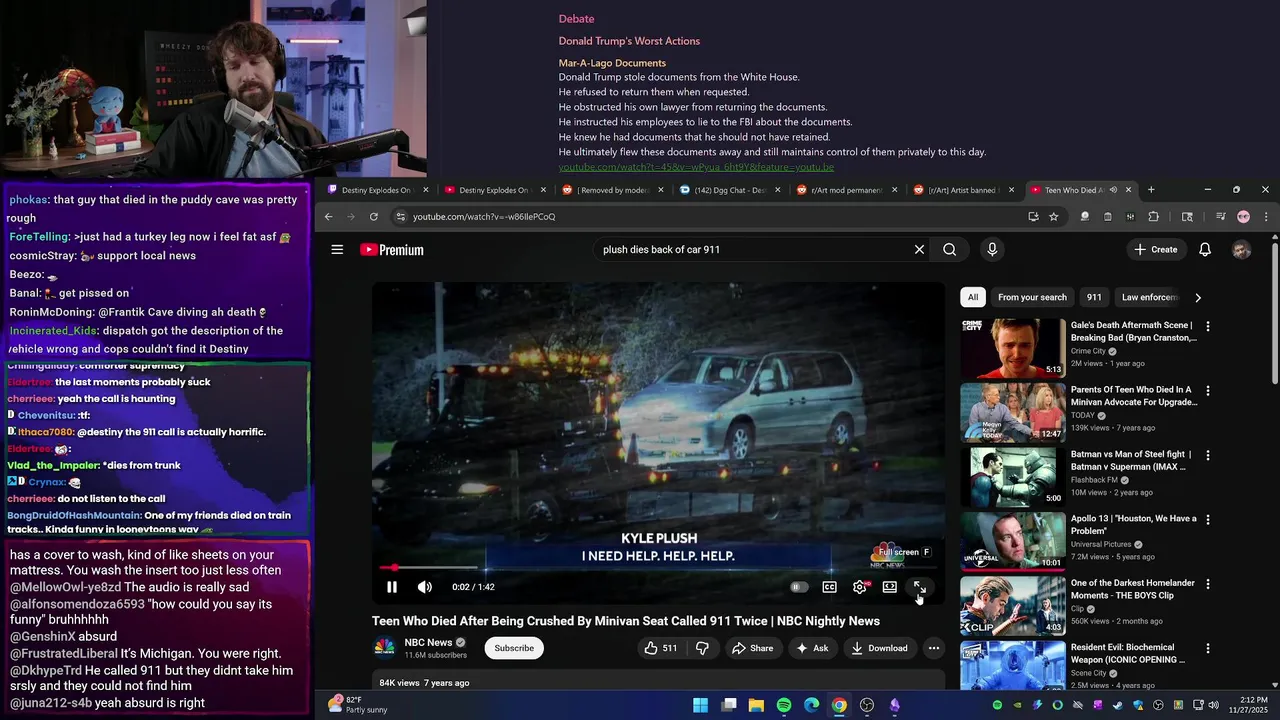Like the video with thumbs up
Viewport: 1280px width, 720px height.
(661, 648)
